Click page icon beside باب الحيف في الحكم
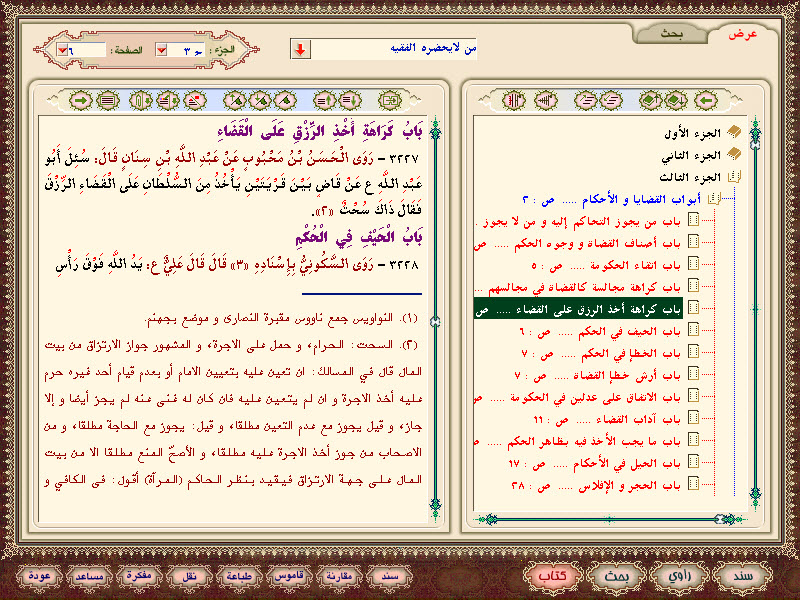The width and height of the screenshot is (800, 600). [693, 330]
